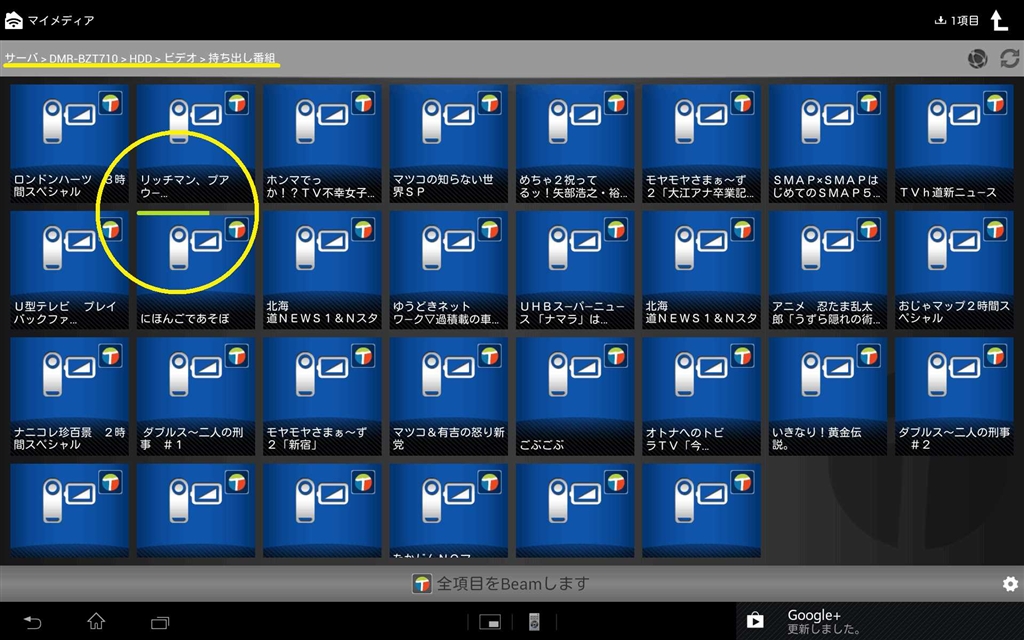Click Beam badge on いきなり！黄金伝説 tile

coord(869,356)
